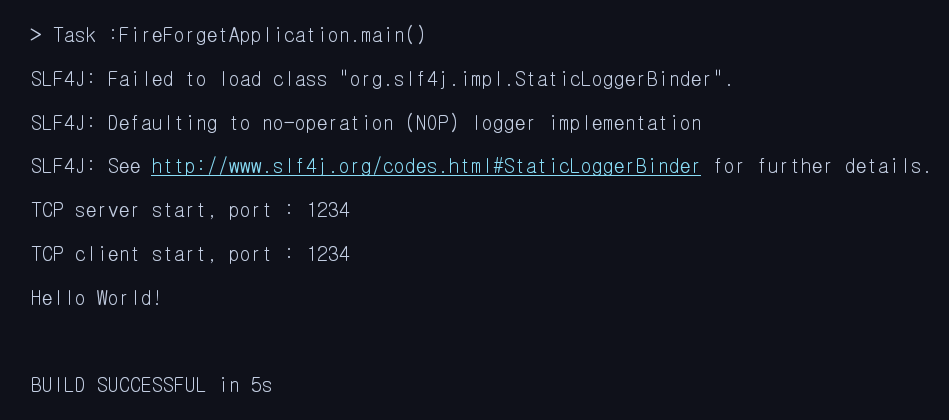Click the Task :FireForgetApplication.main() line

tap(228, 36)
